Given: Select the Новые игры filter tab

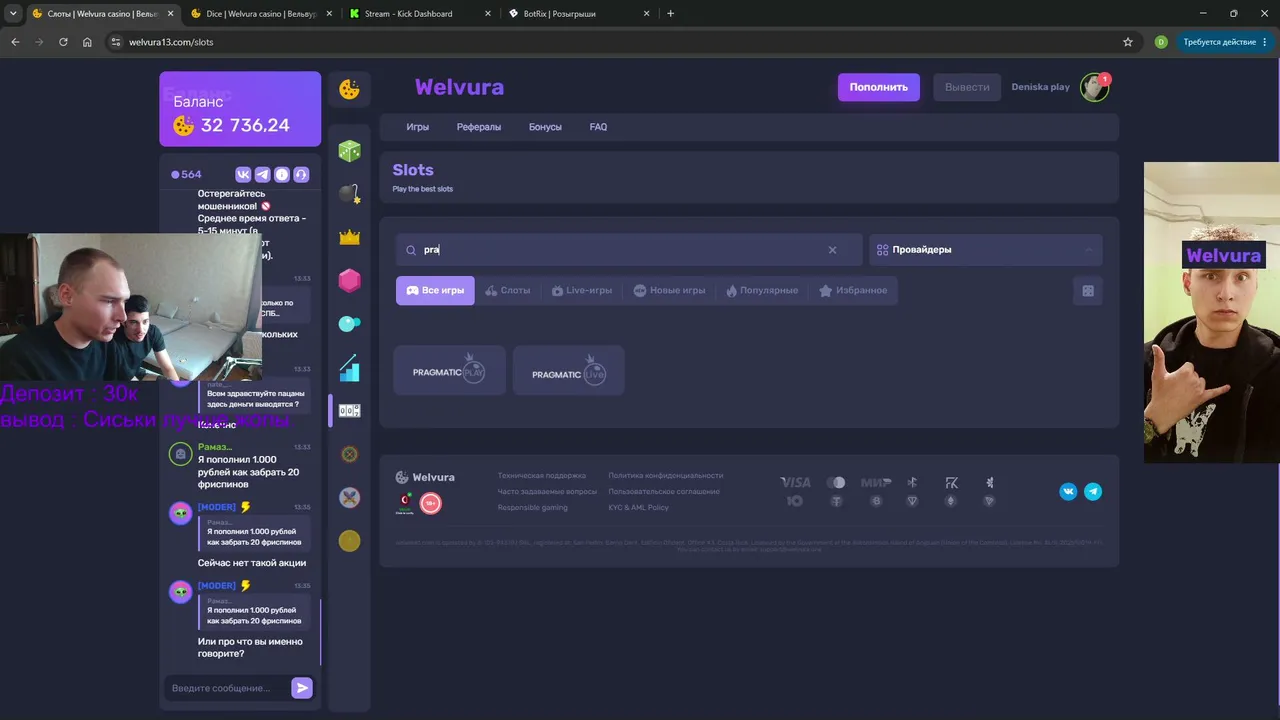Looking at the screenshot, I should coord(669,290).
